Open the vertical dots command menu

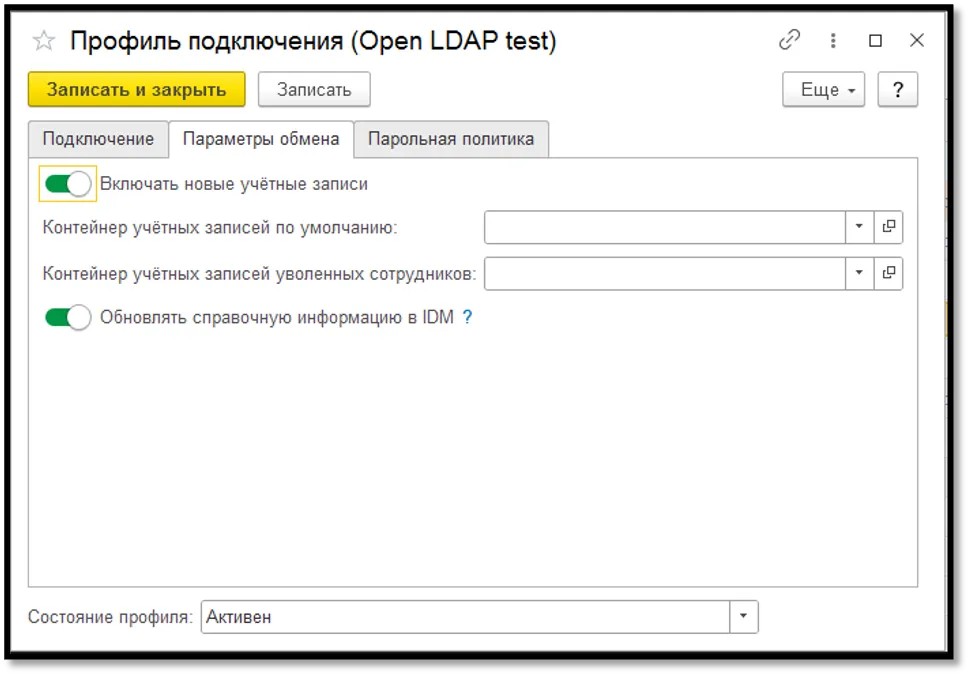tap(832, 41)
